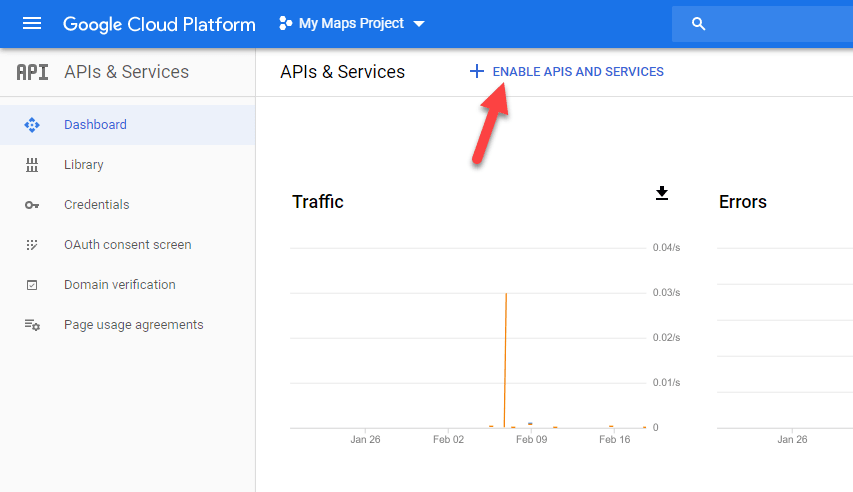Select Dashboard in the sidebar
The image size is (853, 492).
click(95, 125)
